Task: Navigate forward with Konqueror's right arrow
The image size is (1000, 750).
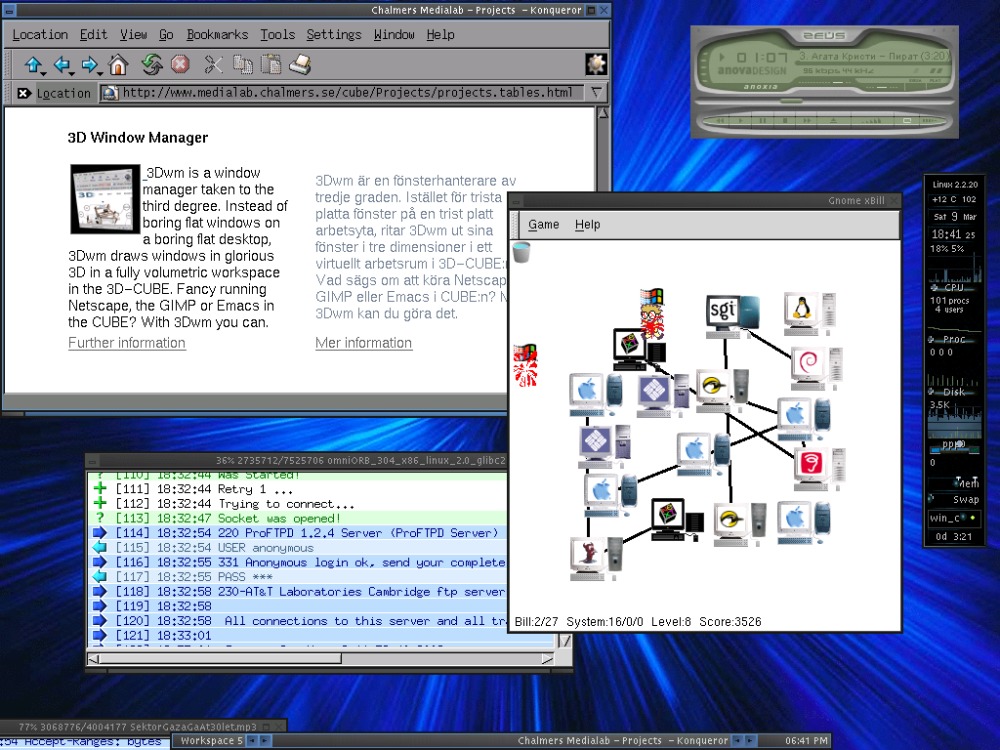Action: click(x=89, y=64)
